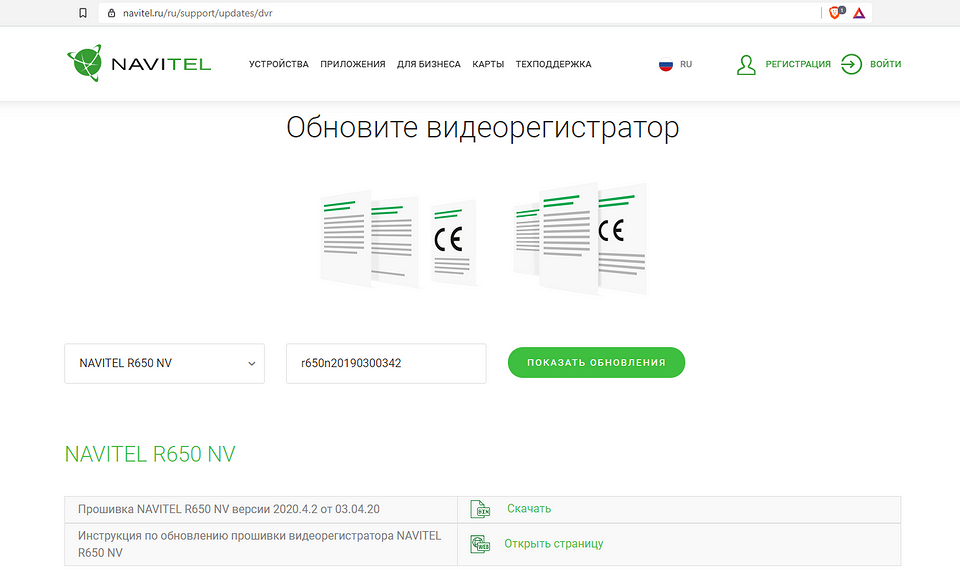Image resolution: width=960 pixels, height=584 pixels.
Task: Click the ПОКАЗАТЬ ОБНОВЛЕНИЯ button
Action: (596, 362)
